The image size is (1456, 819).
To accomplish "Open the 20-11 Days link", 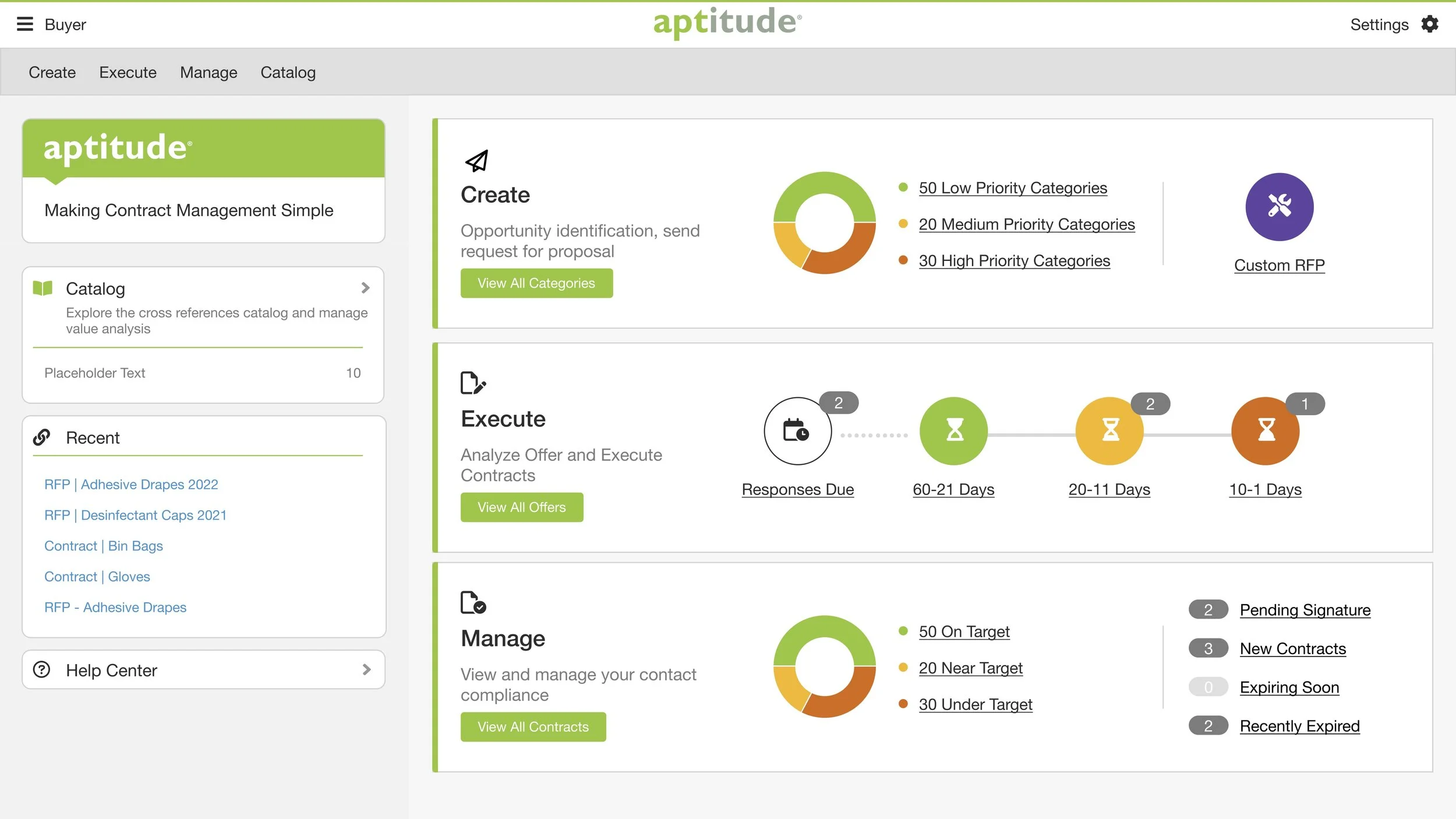I will [1109, 489].
